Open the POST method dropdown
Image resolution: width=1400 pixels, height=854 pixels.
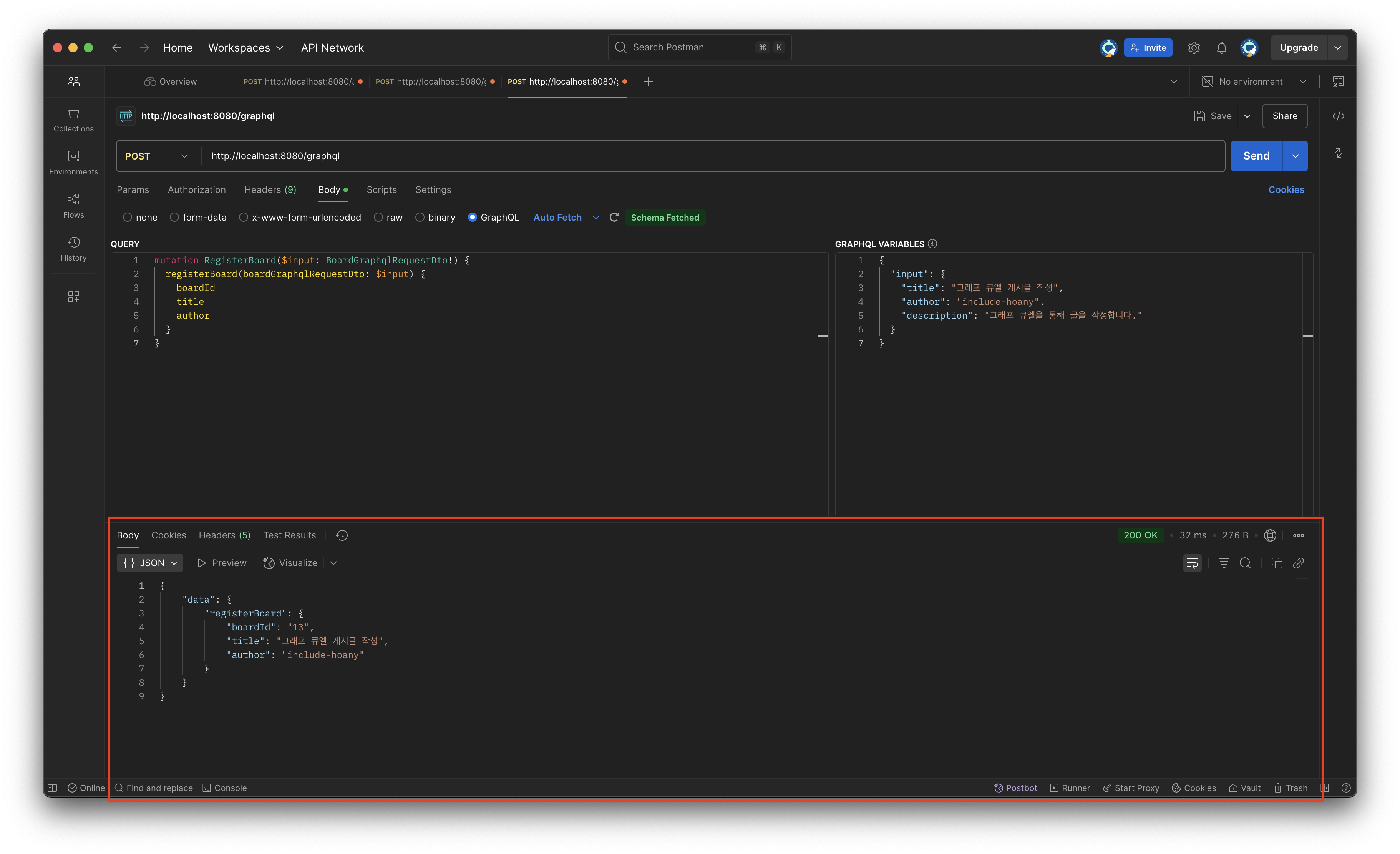click(x=156, y=156)
